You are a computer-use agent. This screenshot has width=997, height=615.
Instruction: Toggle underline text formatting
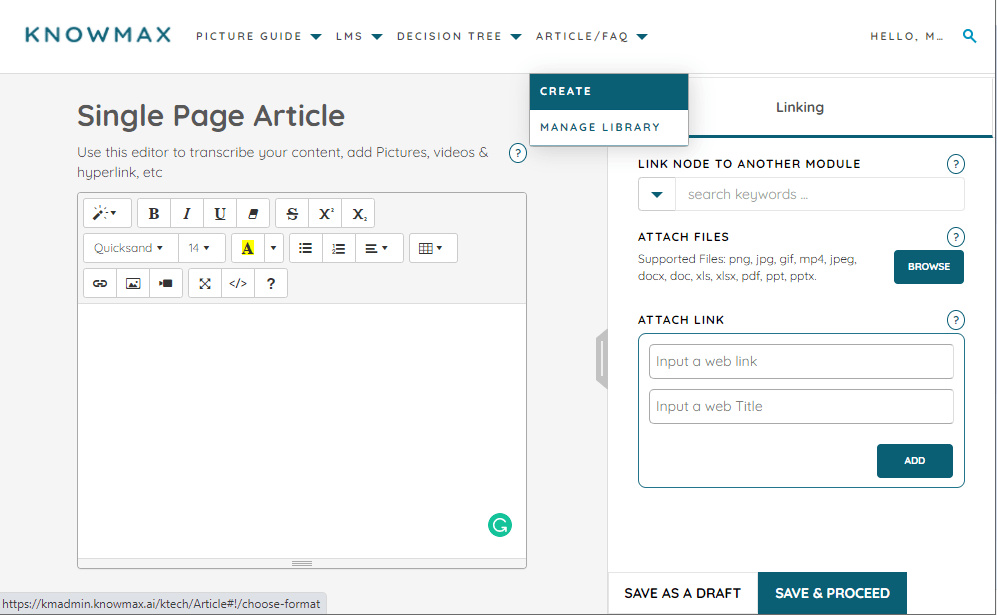pyautogui.click(x=219, y=213)
